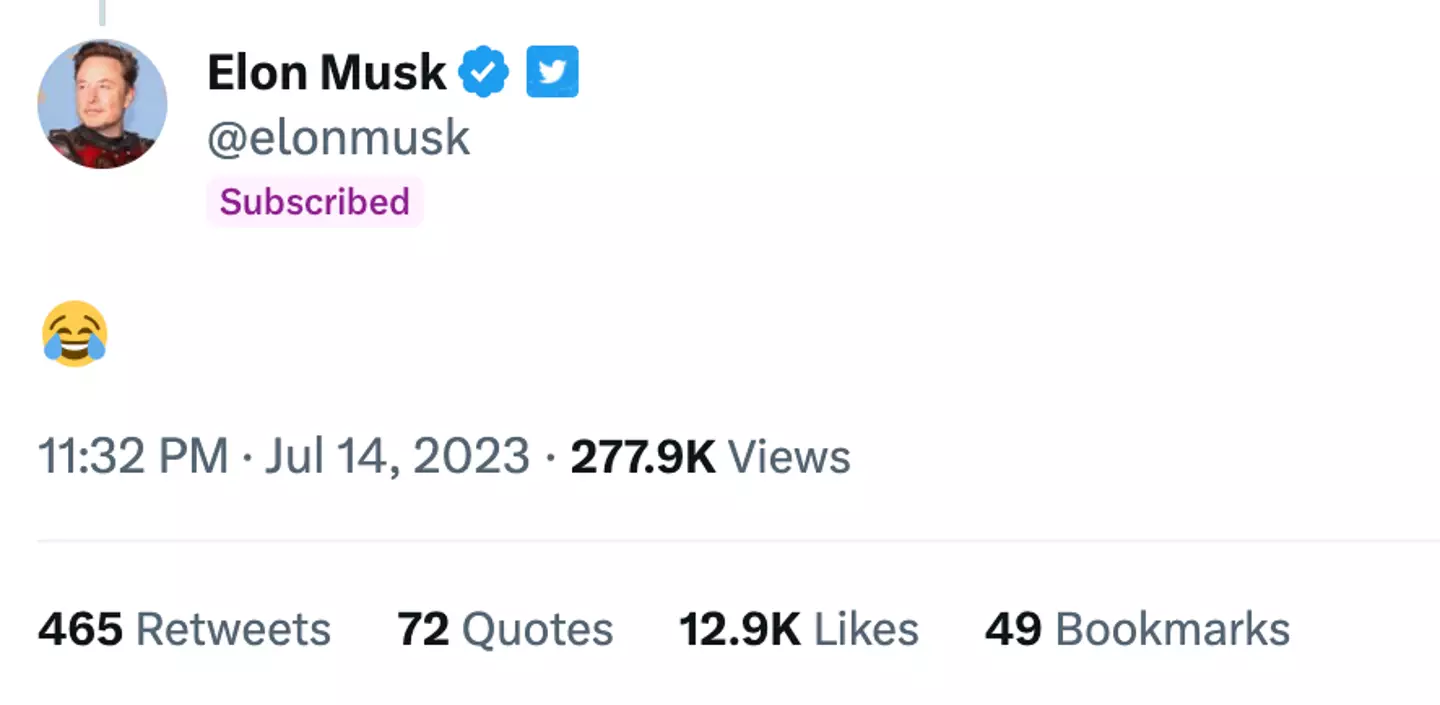View the 72 Quotes
Image resolution: width=1440 pixels, height=705 pixels.
505,629
